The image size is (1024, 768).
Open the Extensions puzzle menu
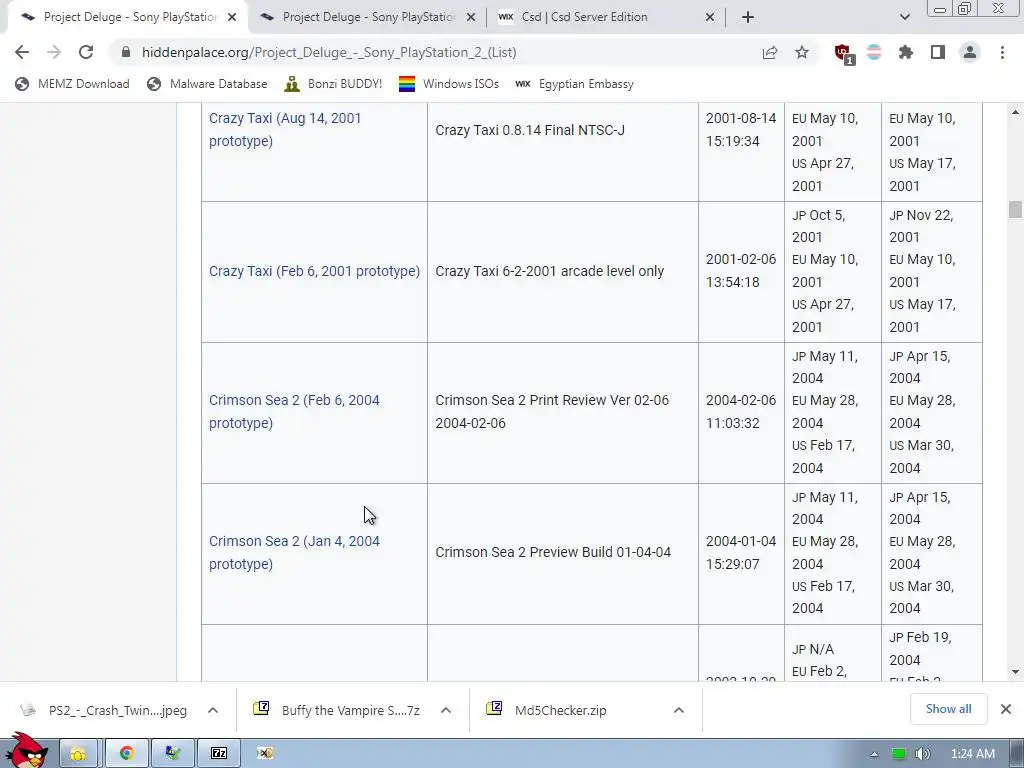click(906, 52)
